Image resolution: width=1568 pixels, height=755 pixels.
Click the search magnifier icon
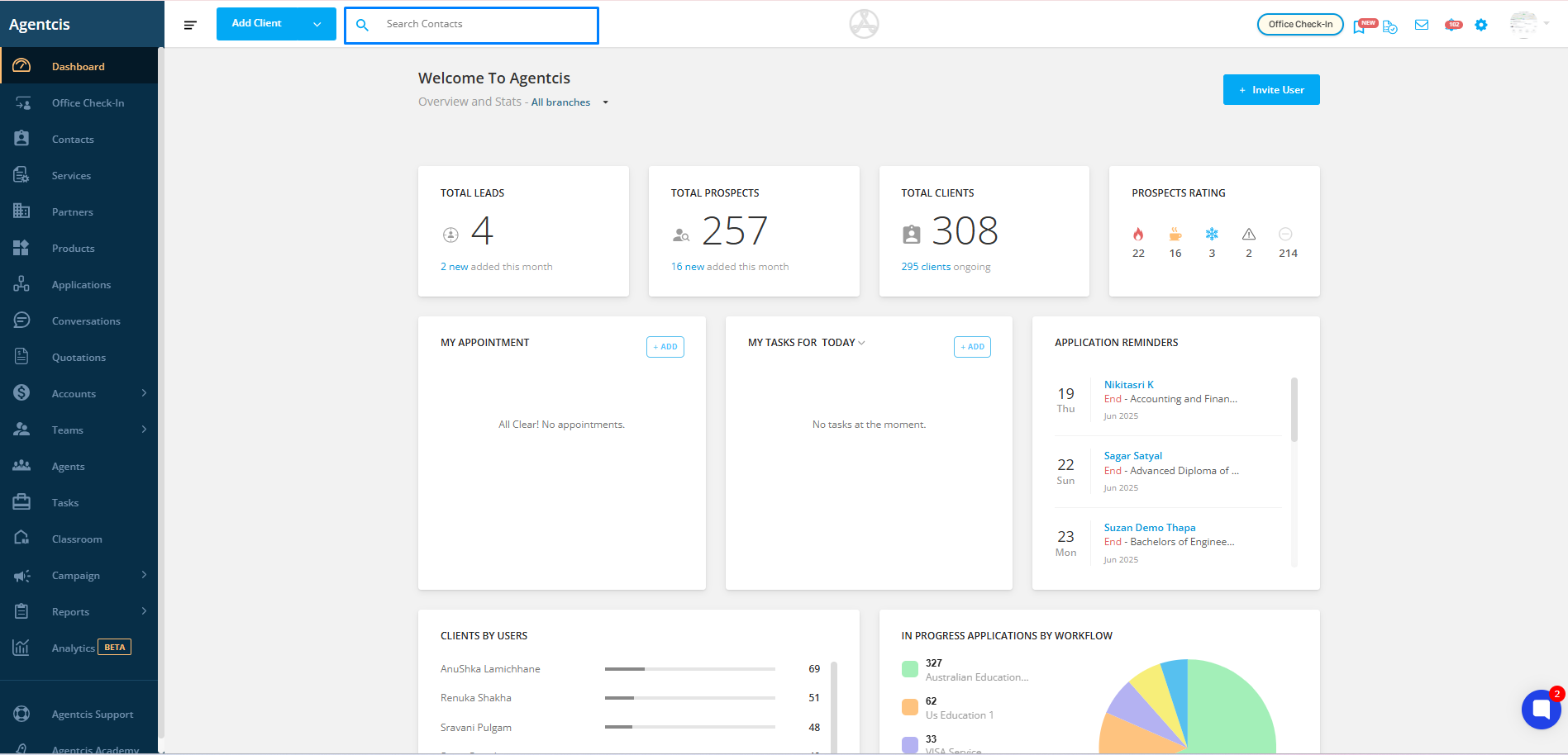point(362,25)
